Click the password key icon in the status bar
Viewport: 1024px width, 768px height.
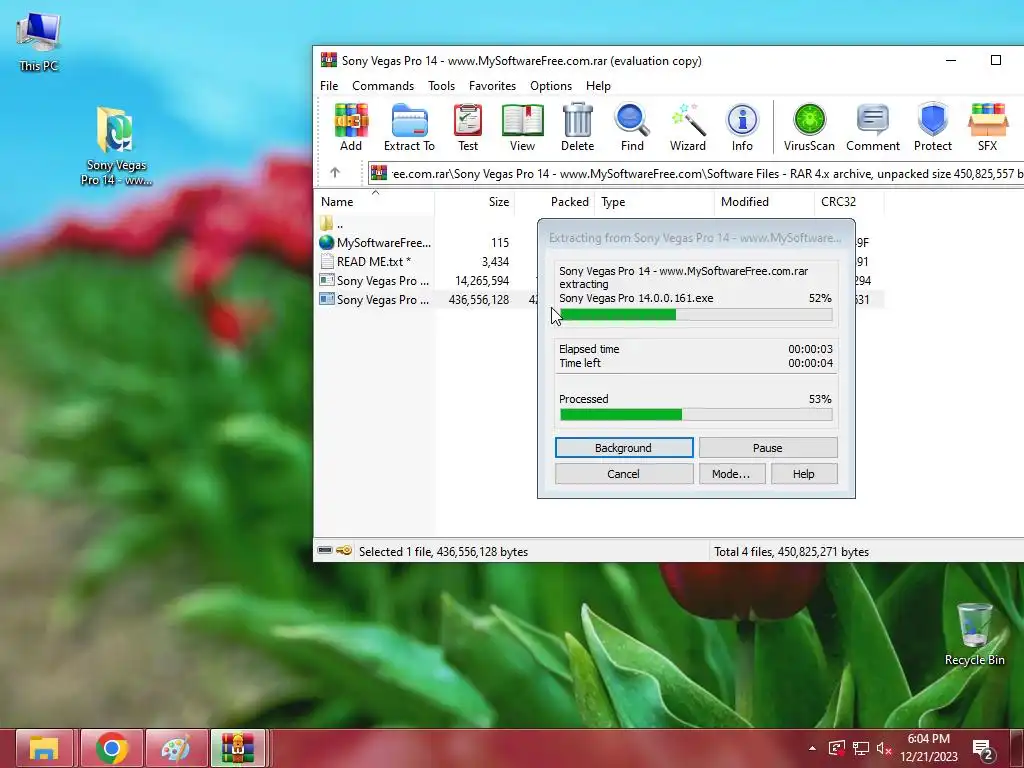coord(344,551)
